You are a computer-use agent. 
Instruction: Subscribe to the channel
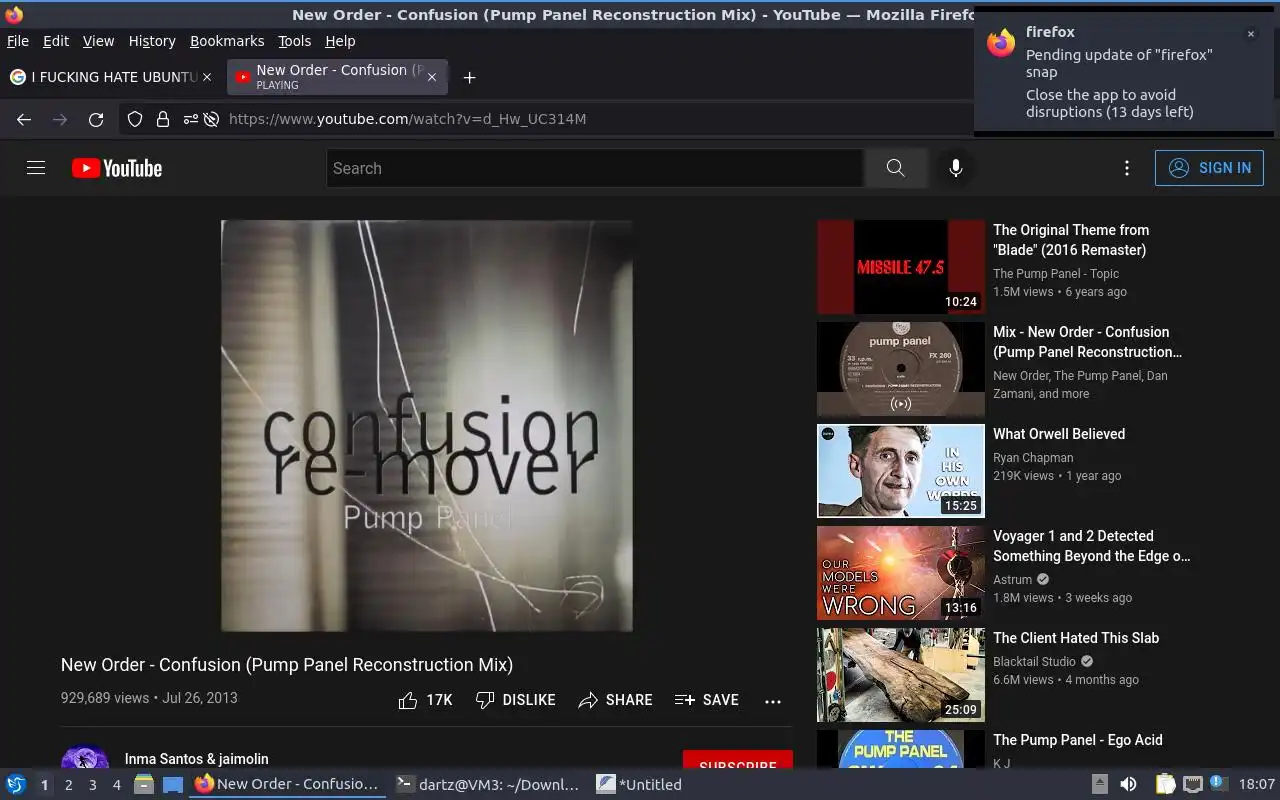point(738,762)
